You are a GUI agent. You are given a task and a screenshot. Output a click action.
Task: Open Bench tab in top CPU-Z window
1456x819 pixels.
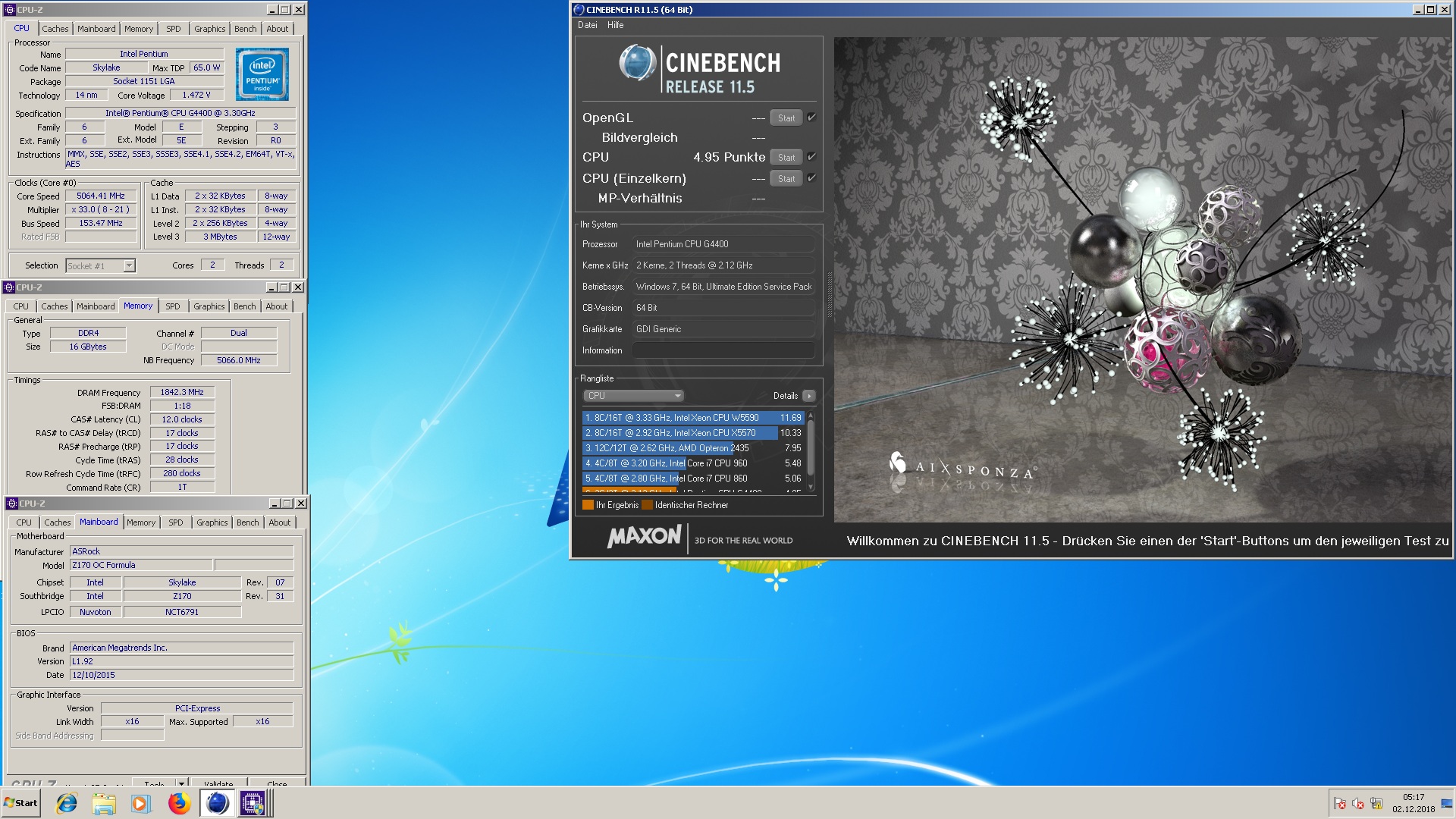point(245,29)
